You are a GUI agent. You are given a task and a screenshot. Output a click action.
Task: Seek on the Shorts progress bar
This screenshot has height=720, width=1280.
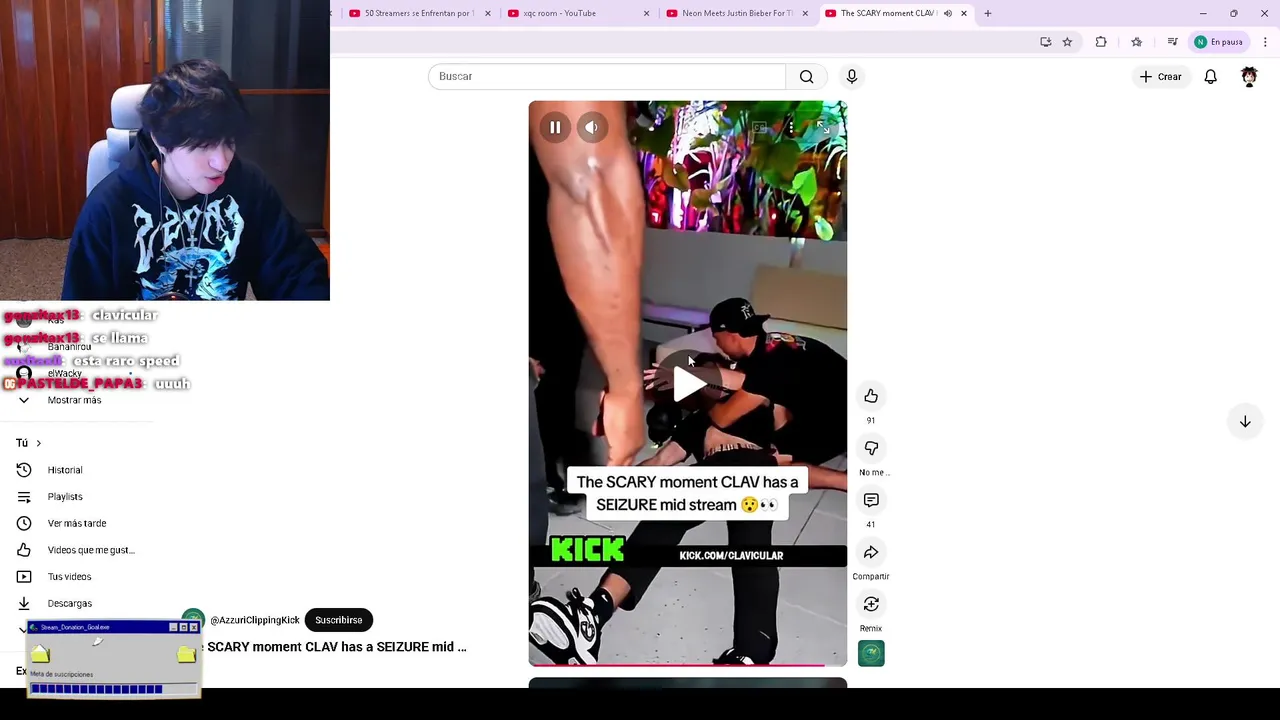click(x=688, y=664)
